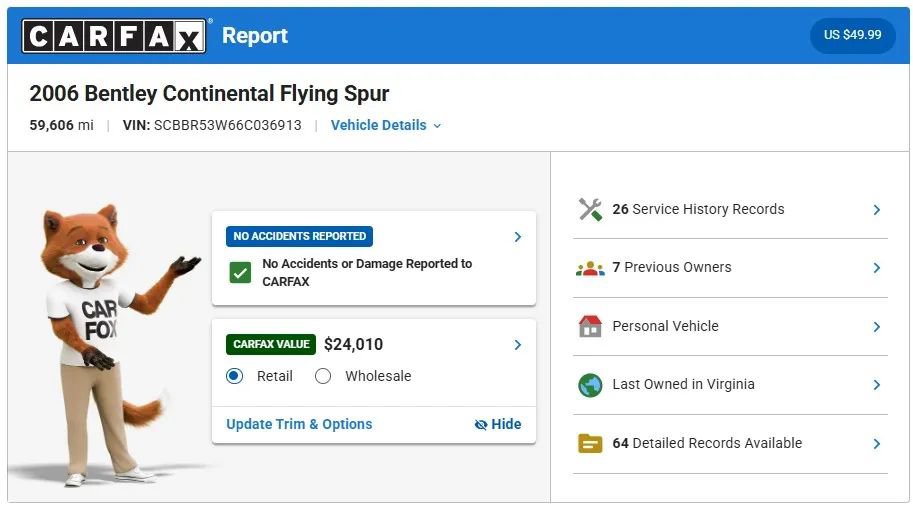
Task: Click the vehicle title 2006 Bentley Continental
Action: (209, 93)
